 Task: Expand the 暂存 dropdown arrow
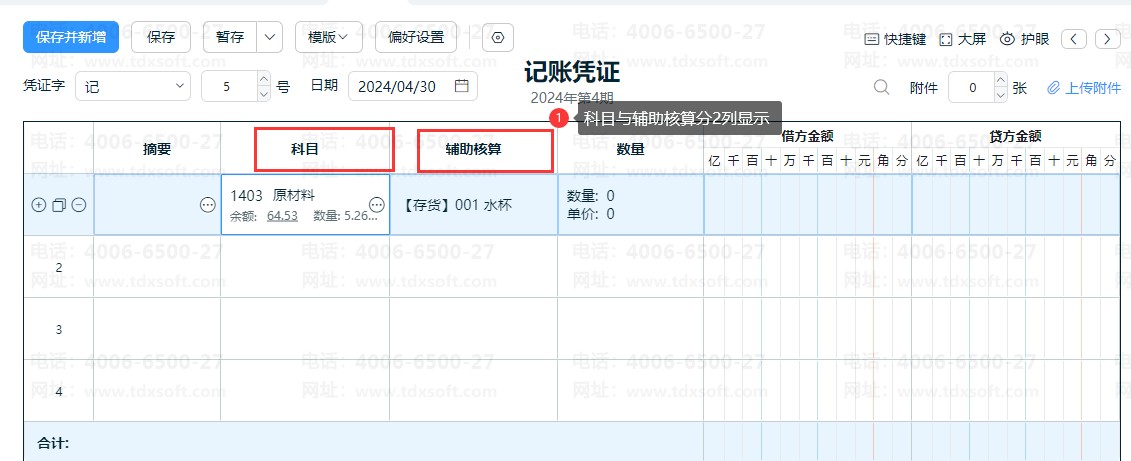pyautogui.click(x=270, y=37)
